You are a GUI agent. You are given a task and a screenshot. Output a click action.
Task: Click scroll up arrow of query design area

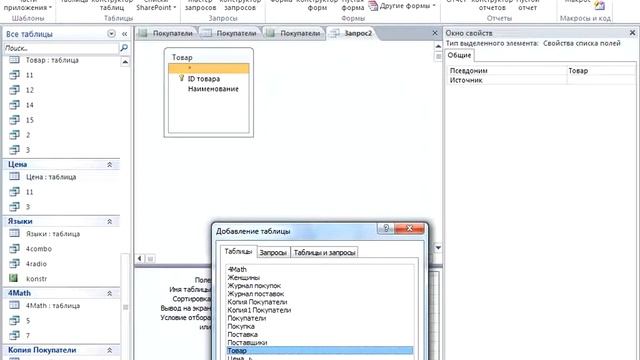tap(438, 46)
